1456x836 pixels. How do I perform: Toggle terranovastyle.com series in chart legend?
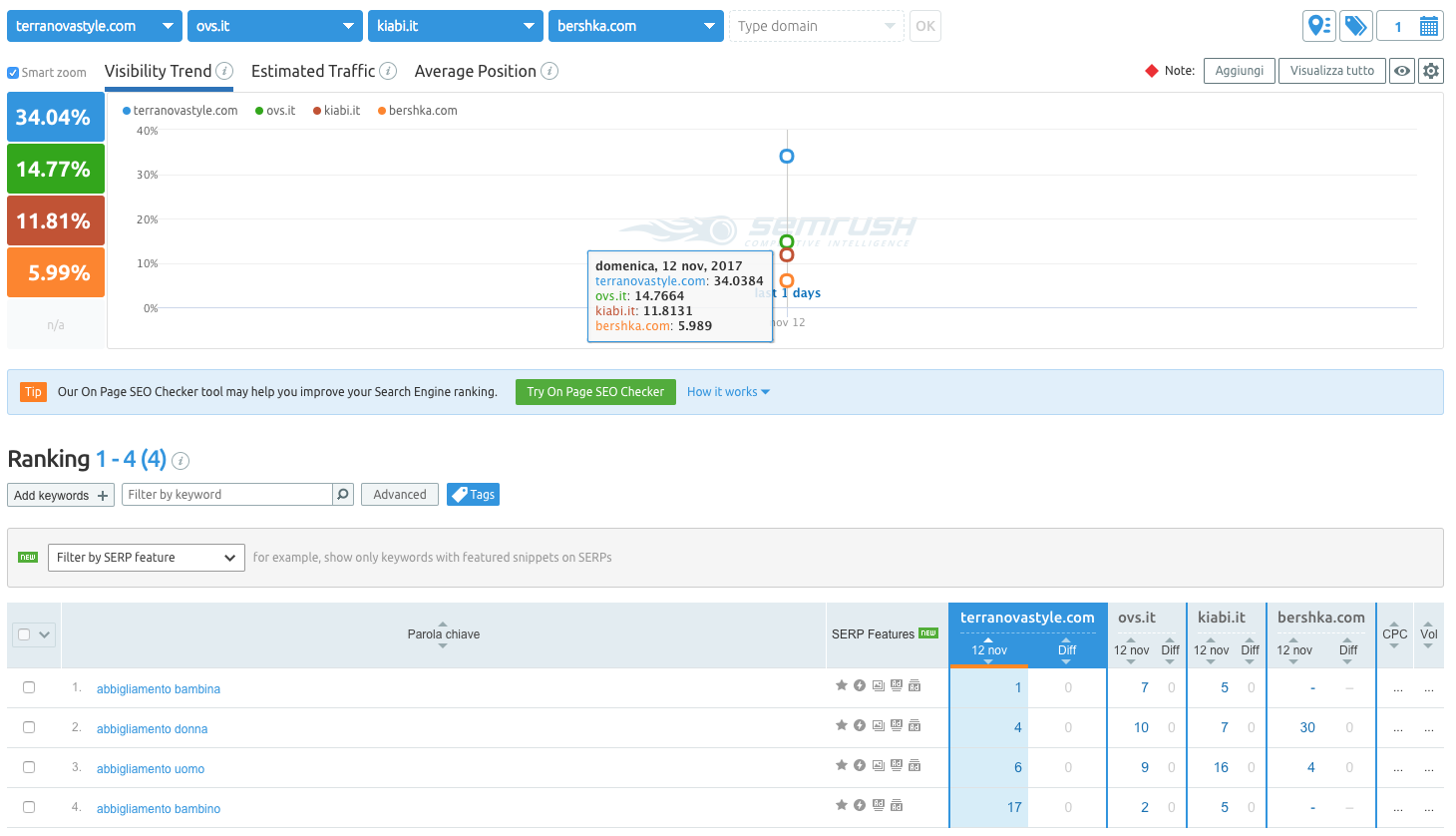(180, 111)
